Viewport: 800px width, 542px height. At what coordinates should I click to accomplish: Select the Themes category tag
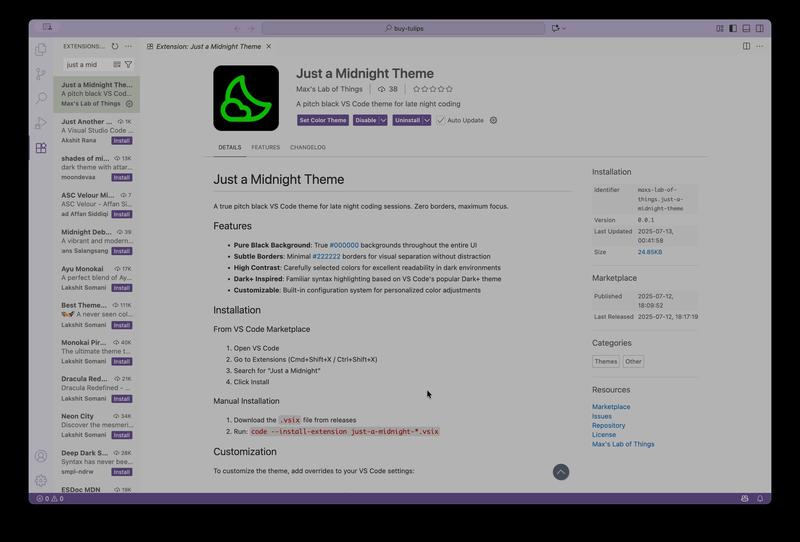(x=606, y=361)
